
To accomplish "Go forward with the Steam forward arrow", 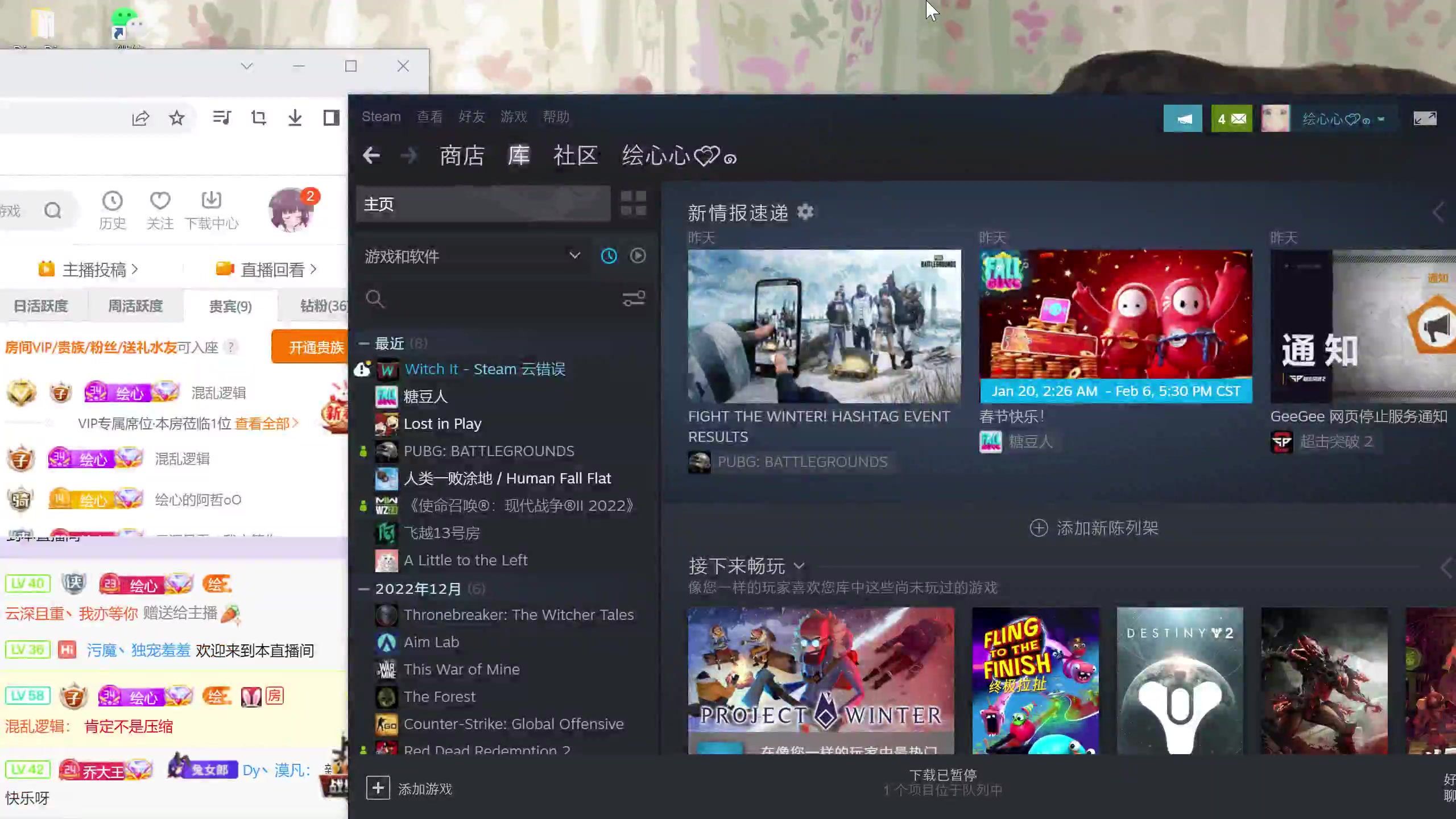I will click(x=408, y=155).
